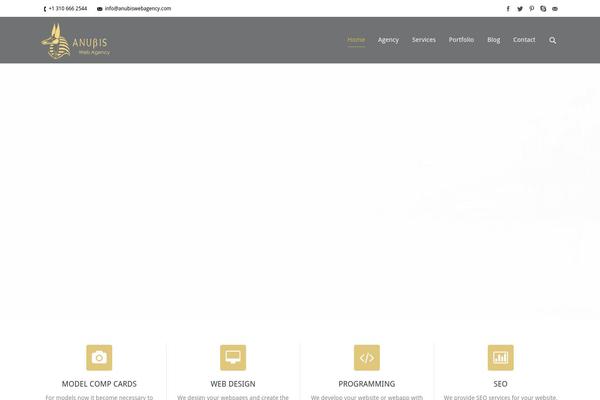Click the mail icon in top-right social bar
The height and width of the screenshot is (400, 600).
point(555,9)
